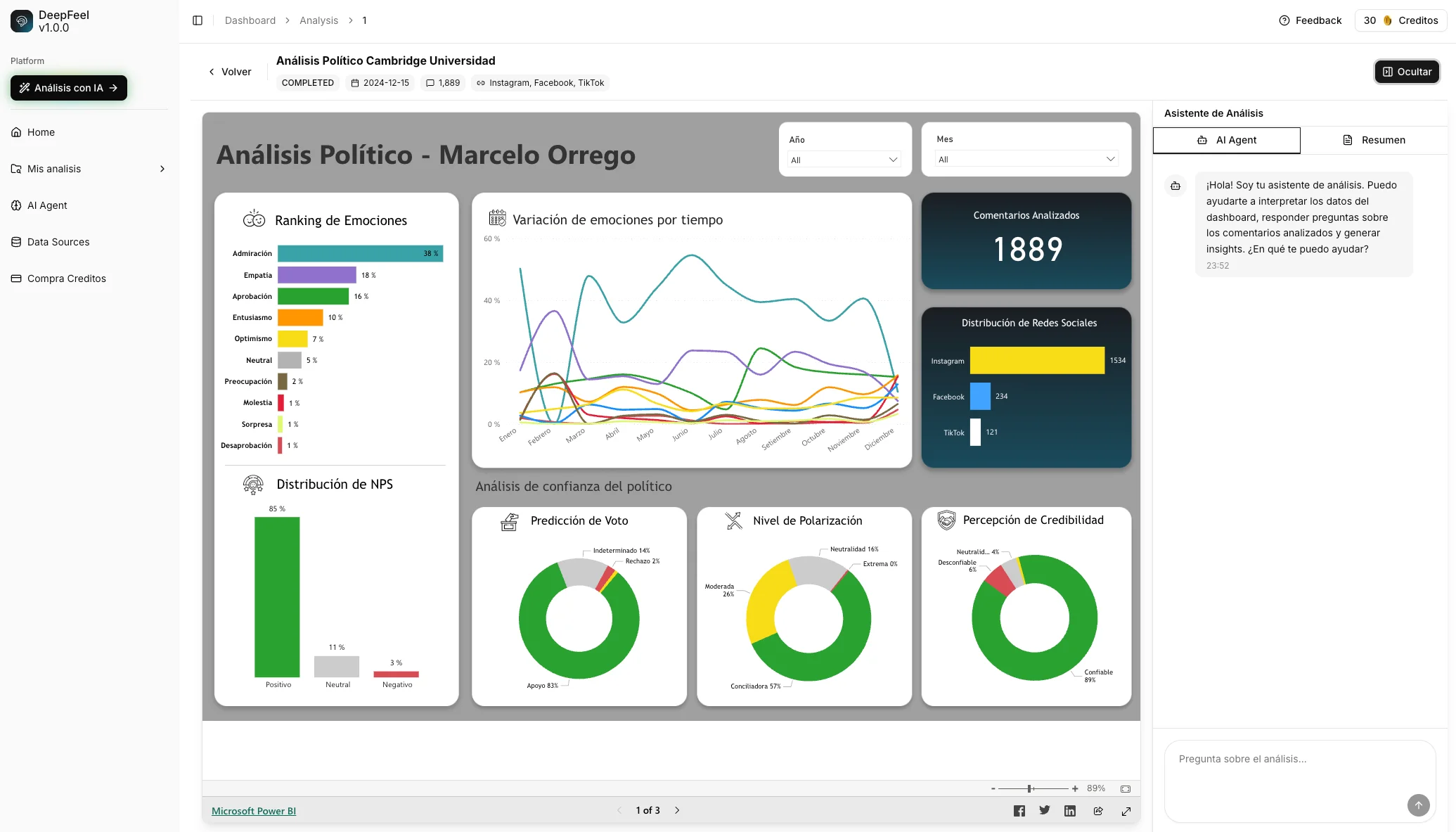The height and width of the screenshot is (832, 1456).
Task: Toggle fit-to-page view in Power BI
Action: click(1126, 788)
